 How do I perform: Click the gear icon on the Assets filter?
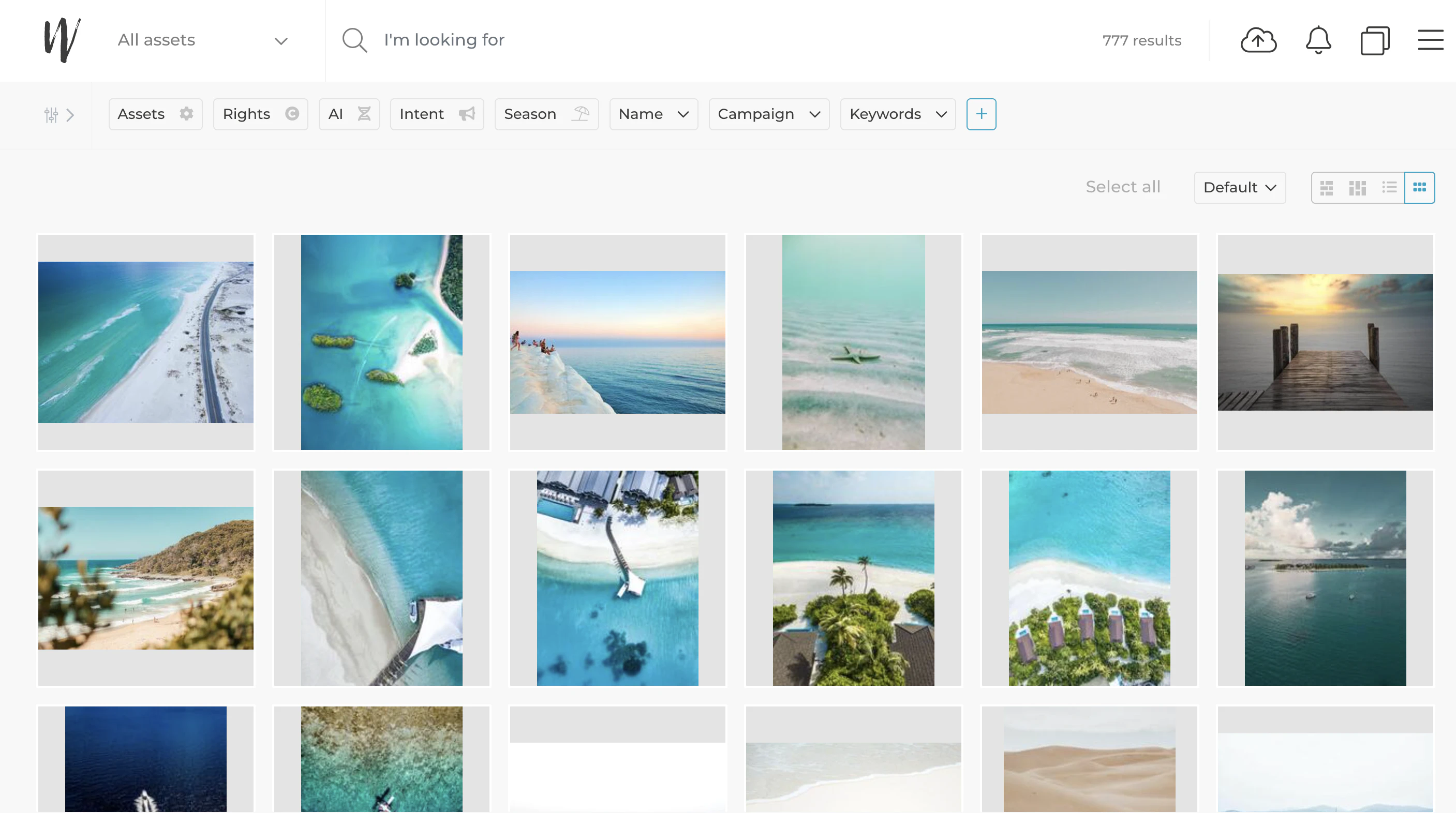pos(187,114)
